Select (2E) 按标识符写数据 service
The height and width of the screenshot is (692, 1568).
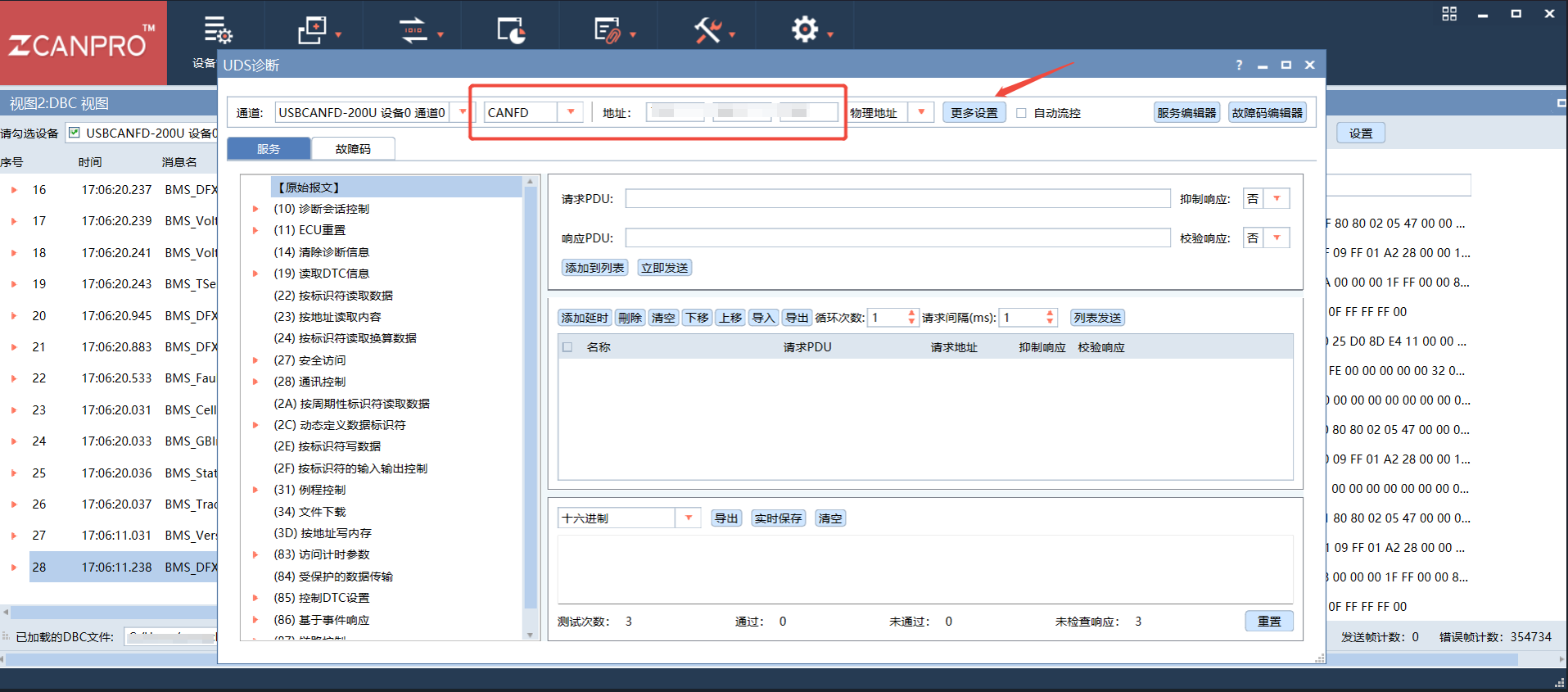coord(327,446)
